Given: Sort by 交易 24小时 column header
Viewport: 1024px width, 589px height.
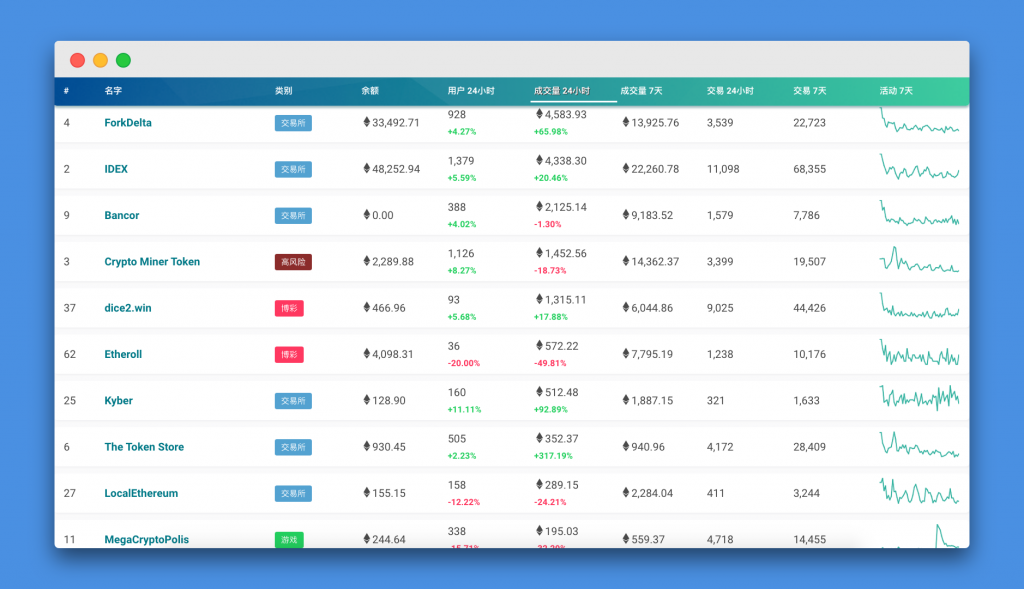Looking at the screenshot, I should [729, 91].
